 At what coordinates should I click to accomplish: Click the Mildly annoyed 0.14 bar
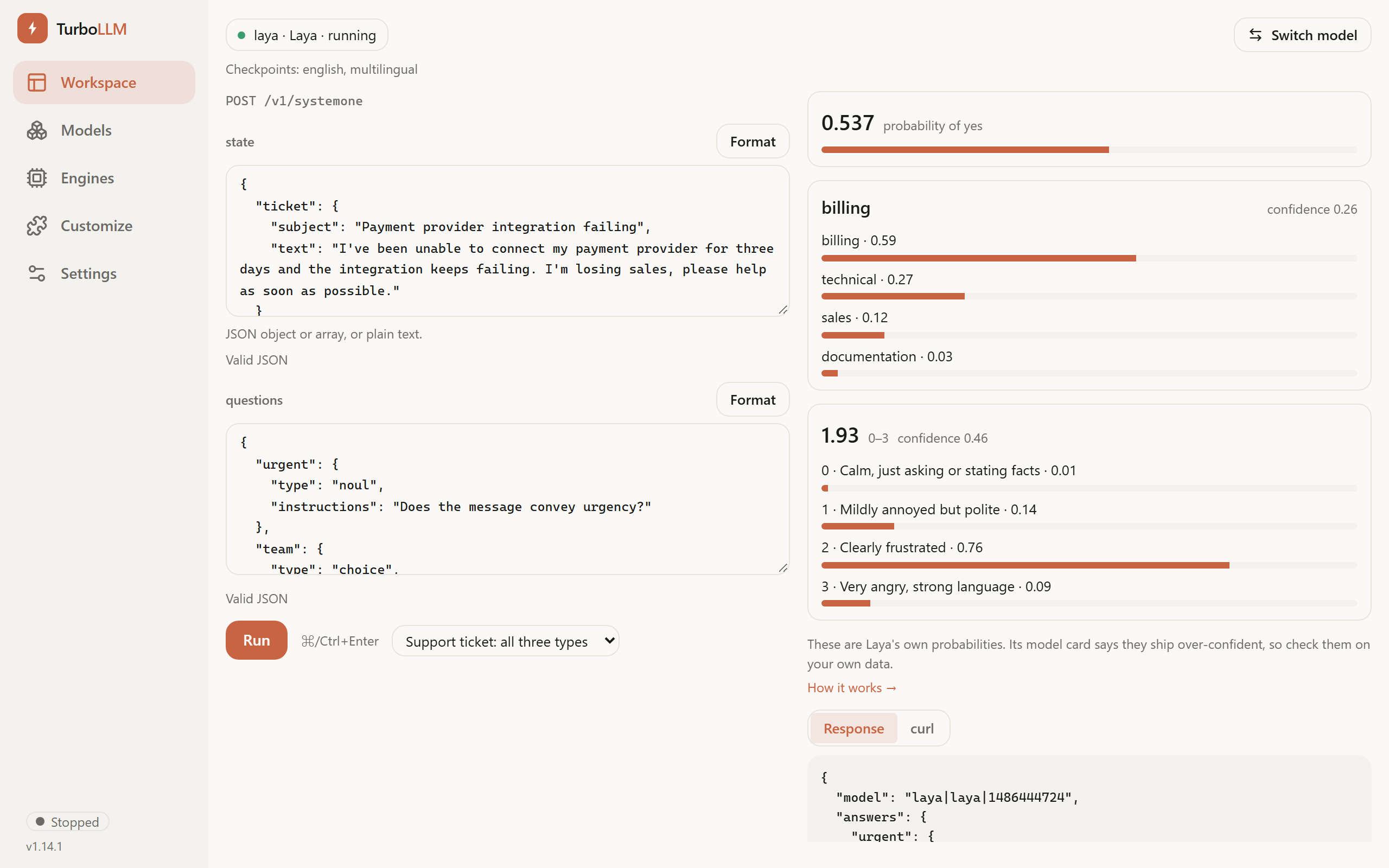(1089, 526)
